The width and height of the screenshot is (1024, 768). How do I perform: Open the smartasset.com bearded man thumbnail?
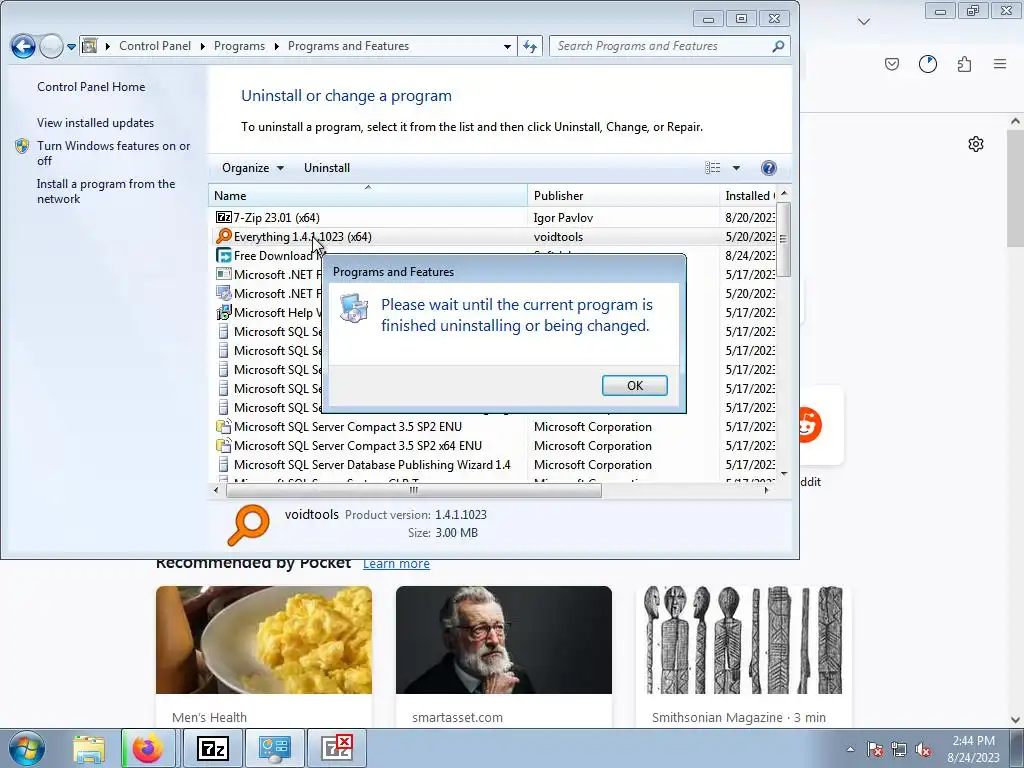[x=504, y=640]
